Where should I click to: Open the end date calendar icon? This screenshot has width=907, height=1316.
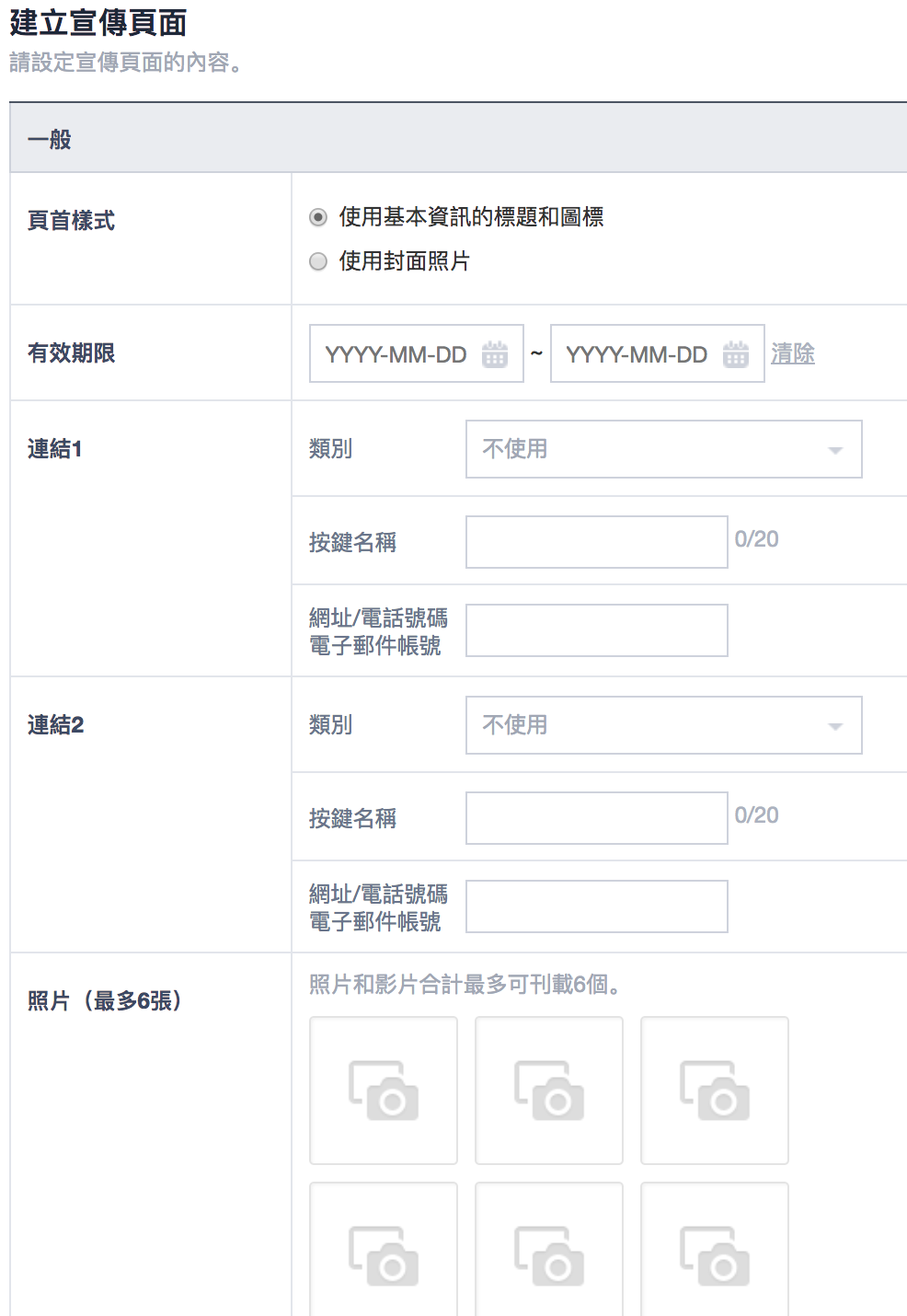coord(736,353)
